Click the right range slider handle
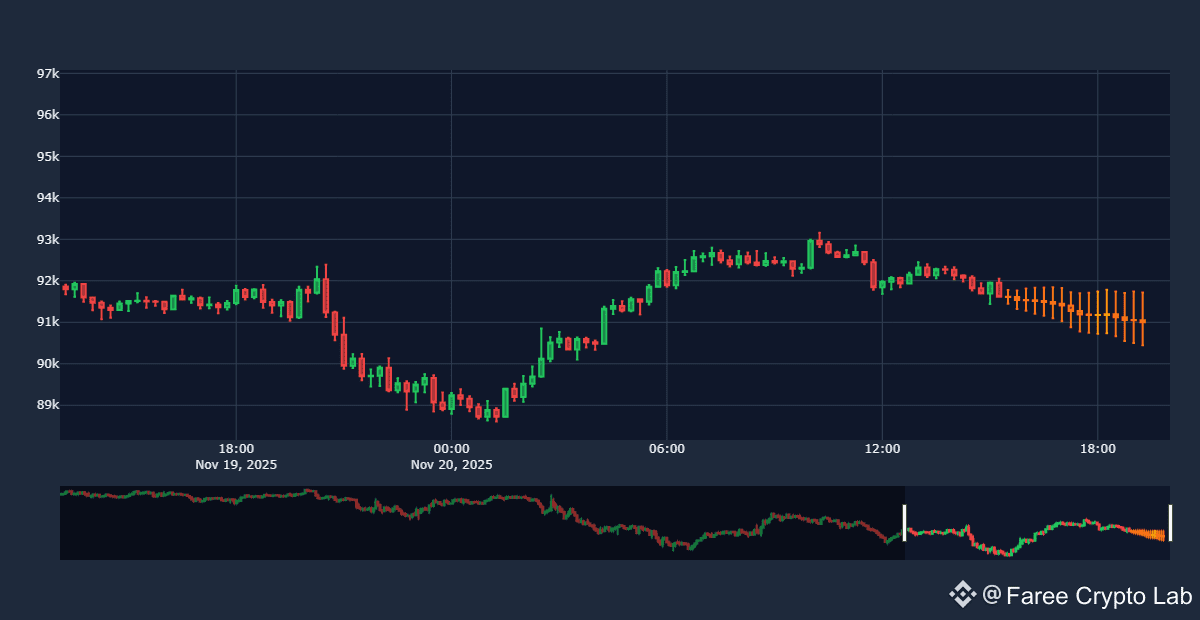 [1170, 523]
